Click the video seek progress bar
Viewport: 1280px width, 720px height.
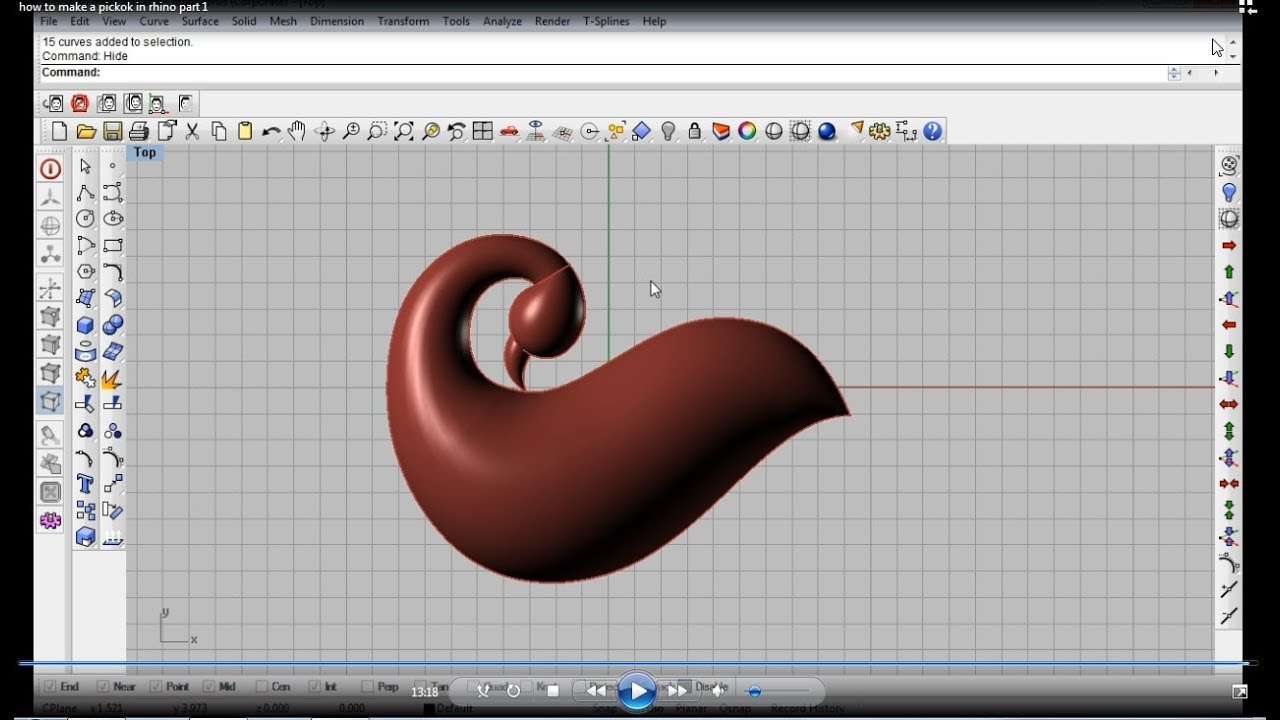[x=638, y=663]
